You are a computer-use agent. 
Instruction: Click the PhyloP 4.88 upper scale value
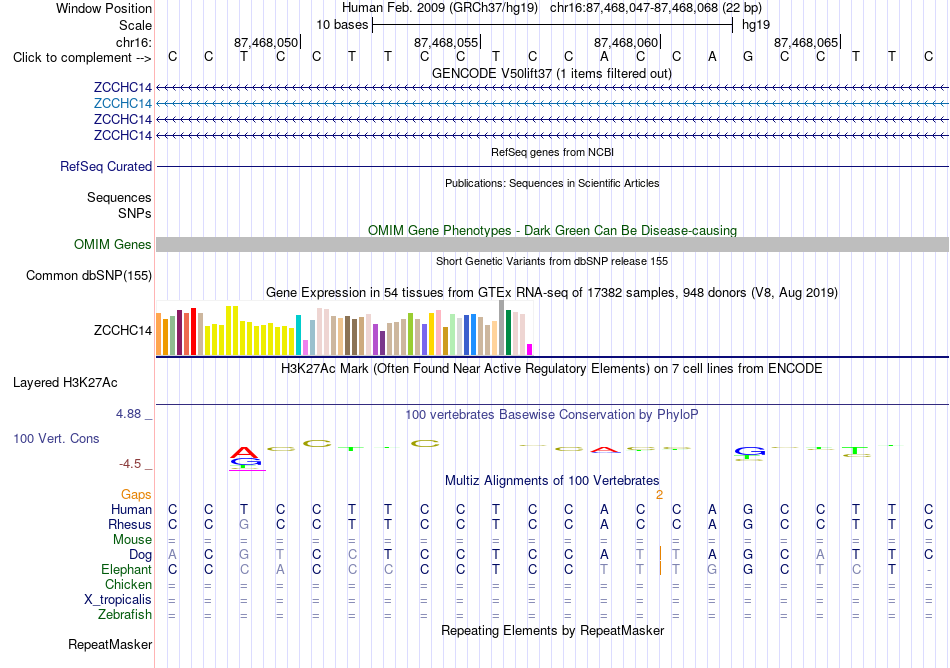click(128, 414)
